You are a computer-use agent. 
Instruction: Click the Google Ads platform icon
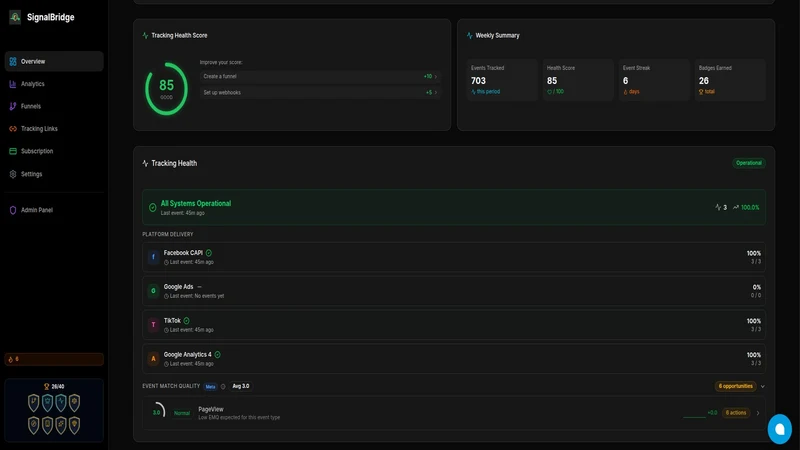tap(153, 291)
